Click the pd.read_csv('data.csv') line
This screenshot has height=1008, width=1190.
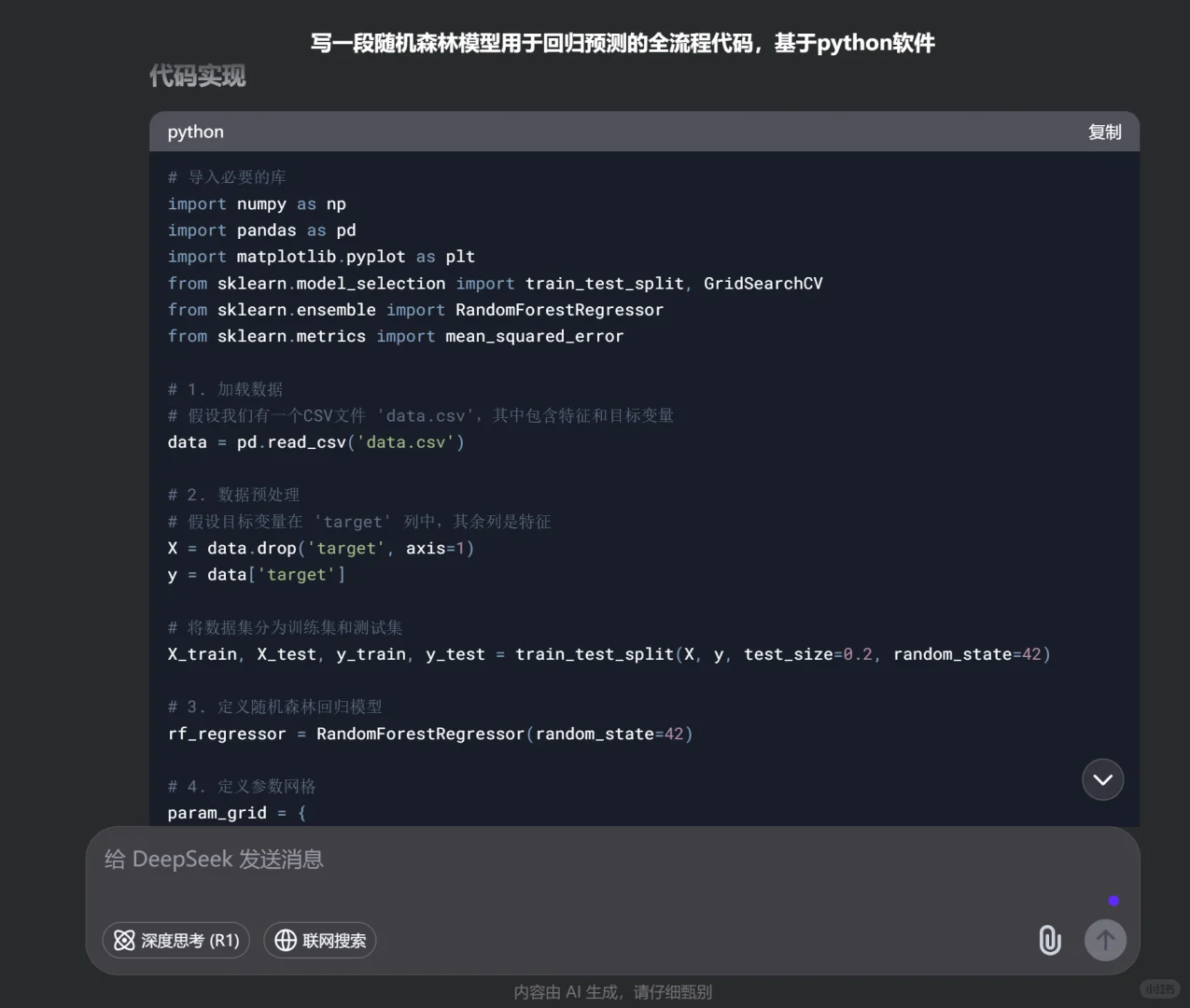315,441
